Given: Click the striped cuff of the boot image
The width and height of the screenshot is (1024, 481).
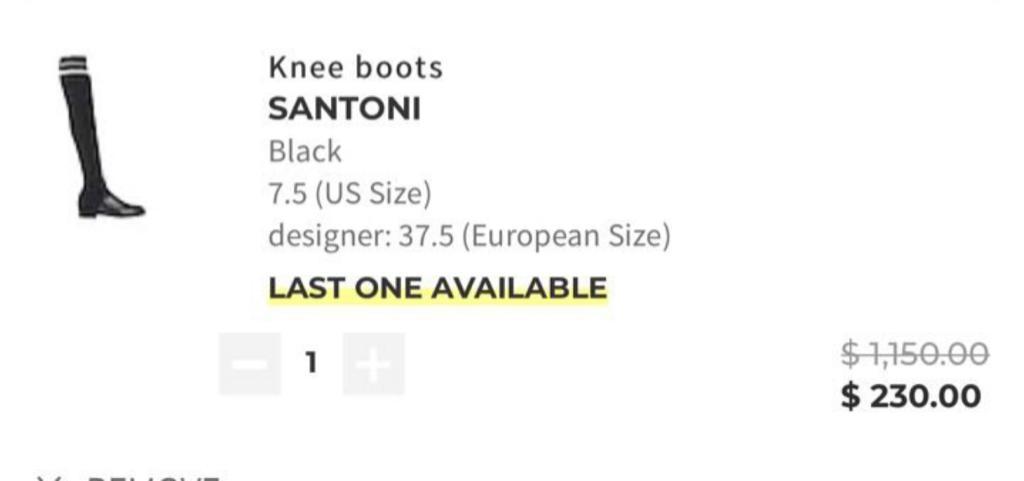Looking at the screenshot, I should tap(73, 65).
